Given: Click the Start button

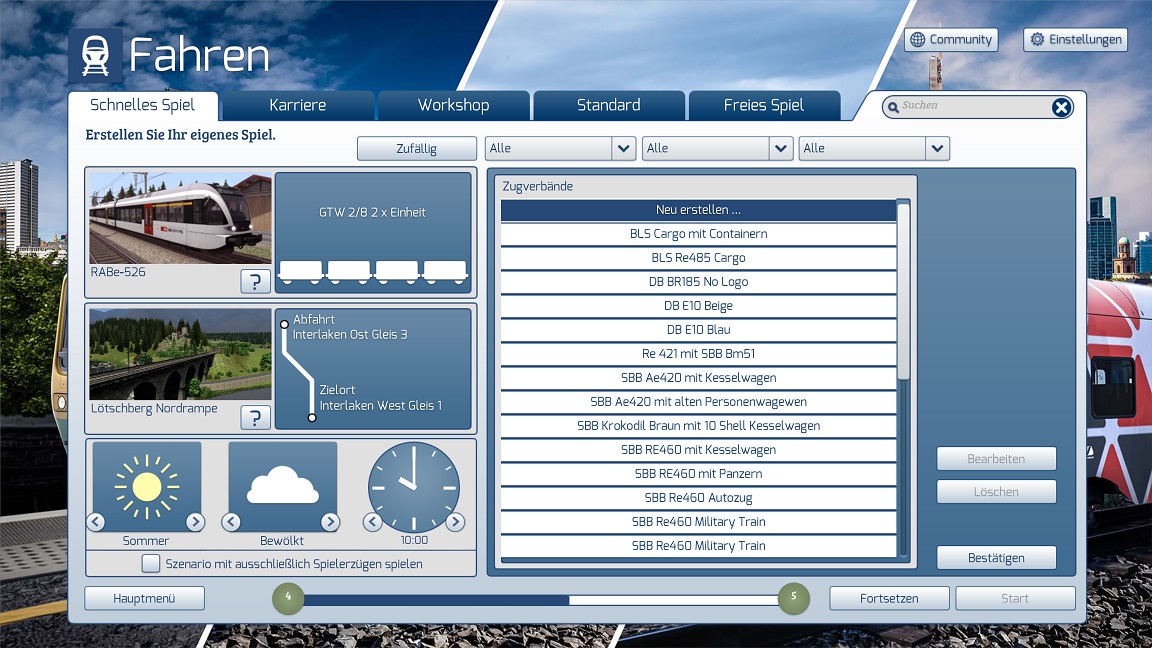Looking at the screenshot, I should 1015,598.
